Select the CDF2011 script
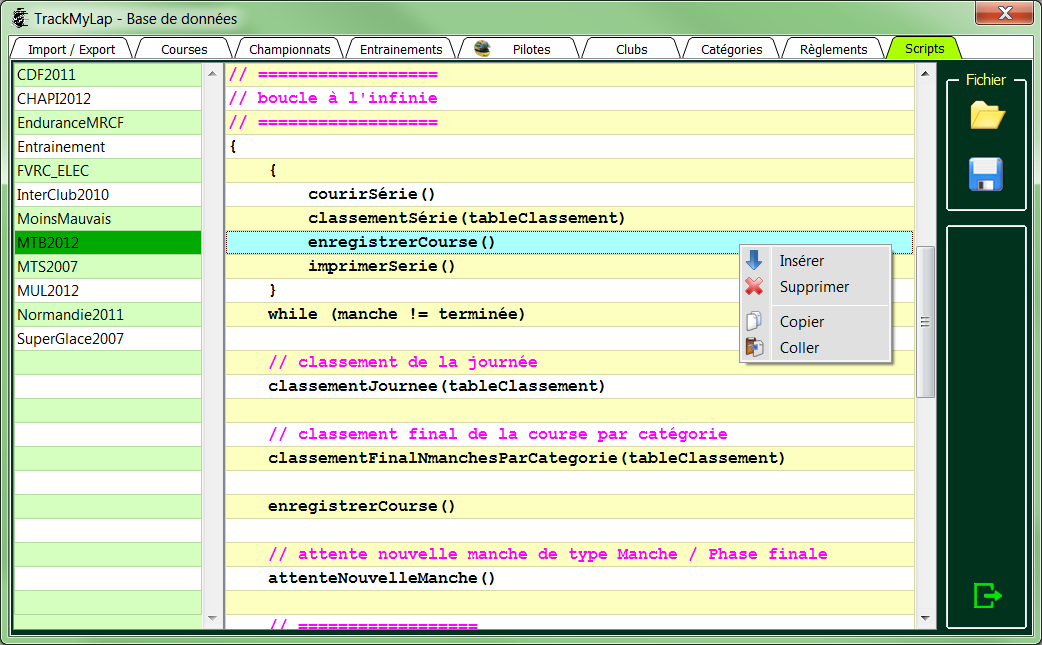Screen dimensions: 1042x645 coord(108,74)
